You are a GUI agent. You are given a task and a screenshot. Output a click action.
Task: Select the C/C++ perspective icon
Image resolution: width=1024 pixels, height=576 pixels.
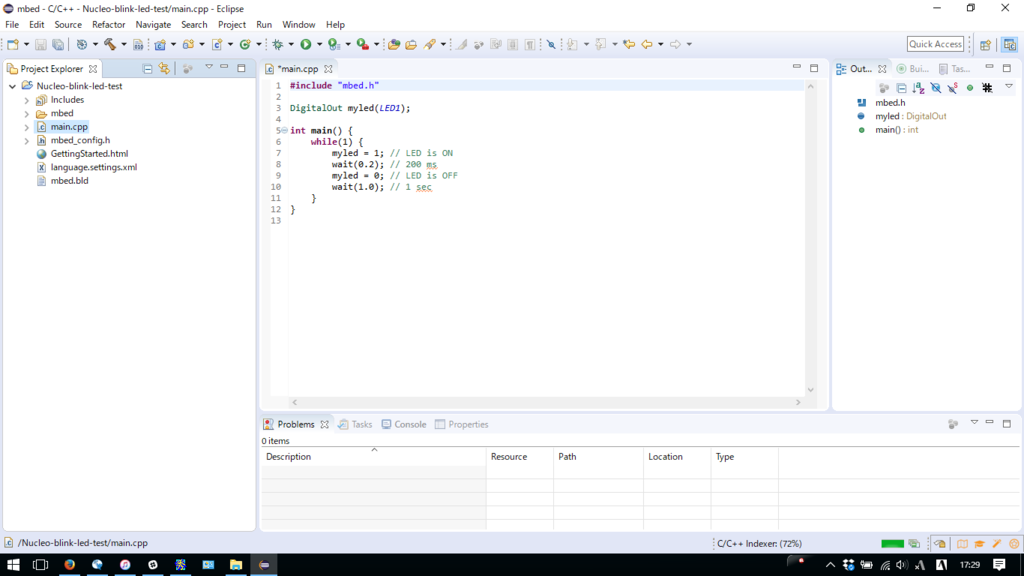click(x=1010, y=44)
